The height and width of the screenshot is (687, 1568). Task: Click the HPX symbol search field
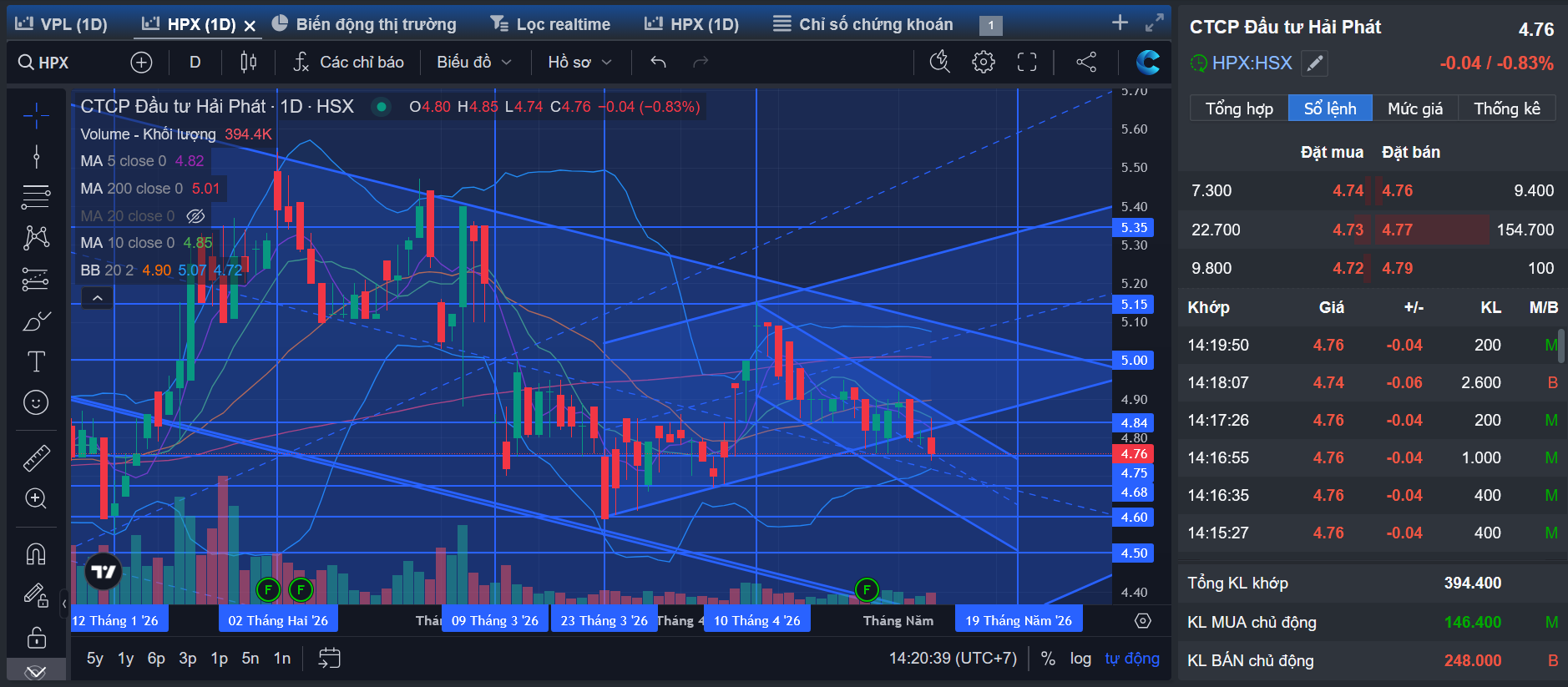54,62
